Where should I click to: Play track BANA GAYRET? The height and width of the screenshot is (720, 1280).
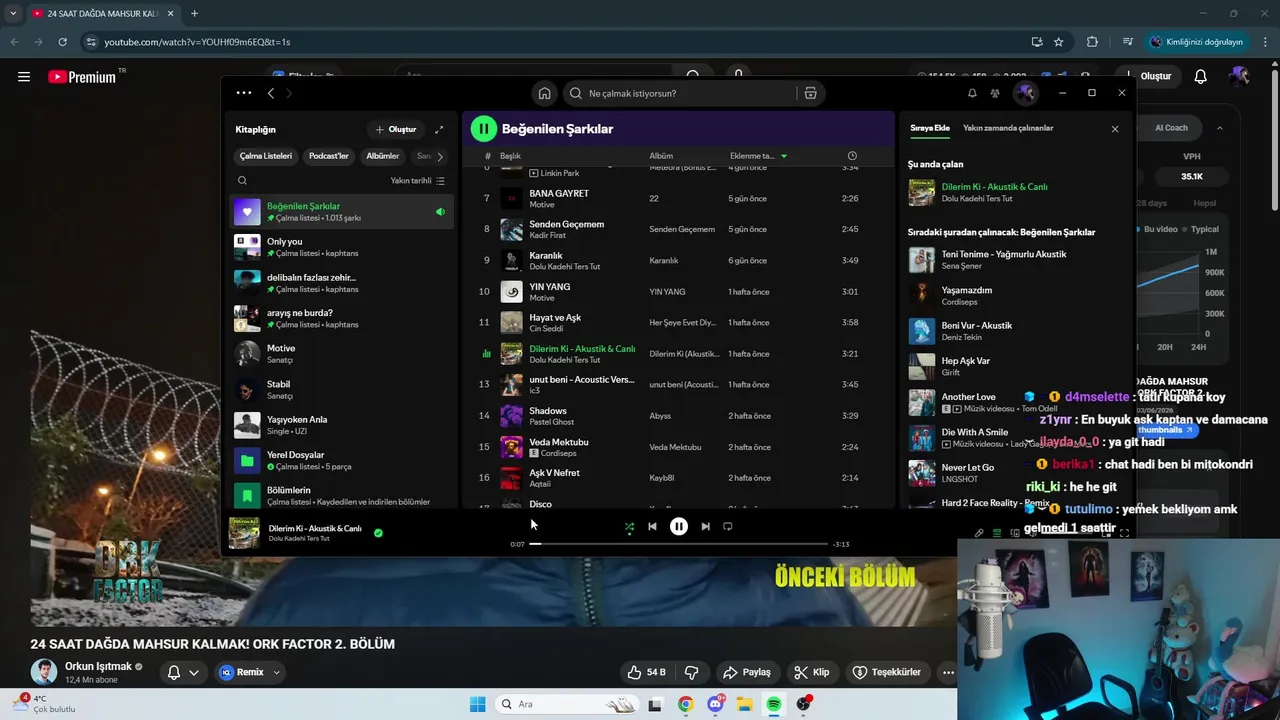click(x=678, y=198)
